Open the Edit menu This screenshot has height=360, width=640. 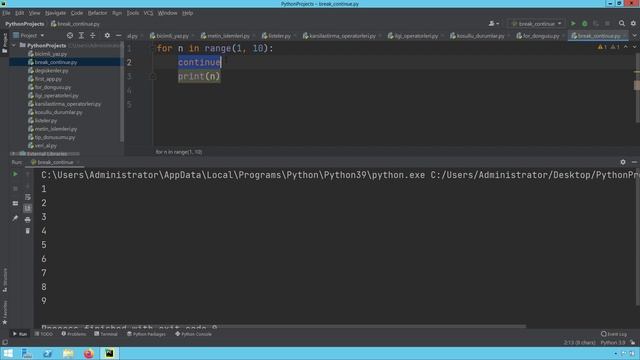pyautogui.click(x=19, y=13)
